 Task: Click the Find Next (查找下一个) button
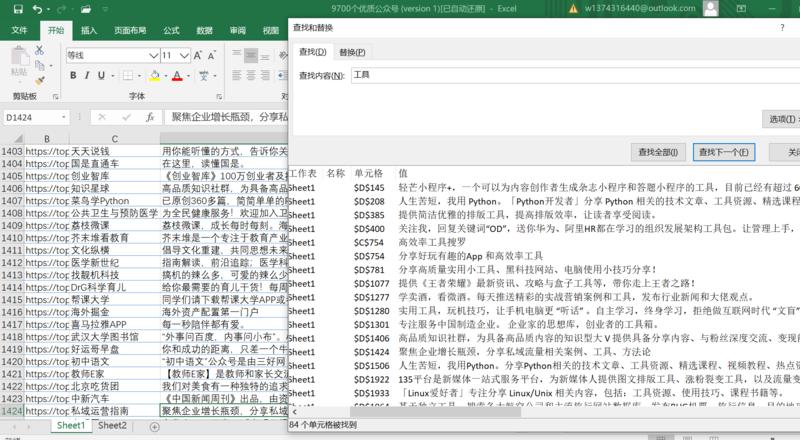tap(723, 152)
